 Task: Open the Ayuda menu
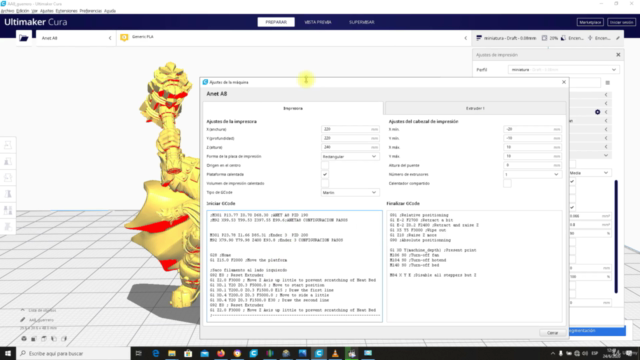tap(110, 11)
